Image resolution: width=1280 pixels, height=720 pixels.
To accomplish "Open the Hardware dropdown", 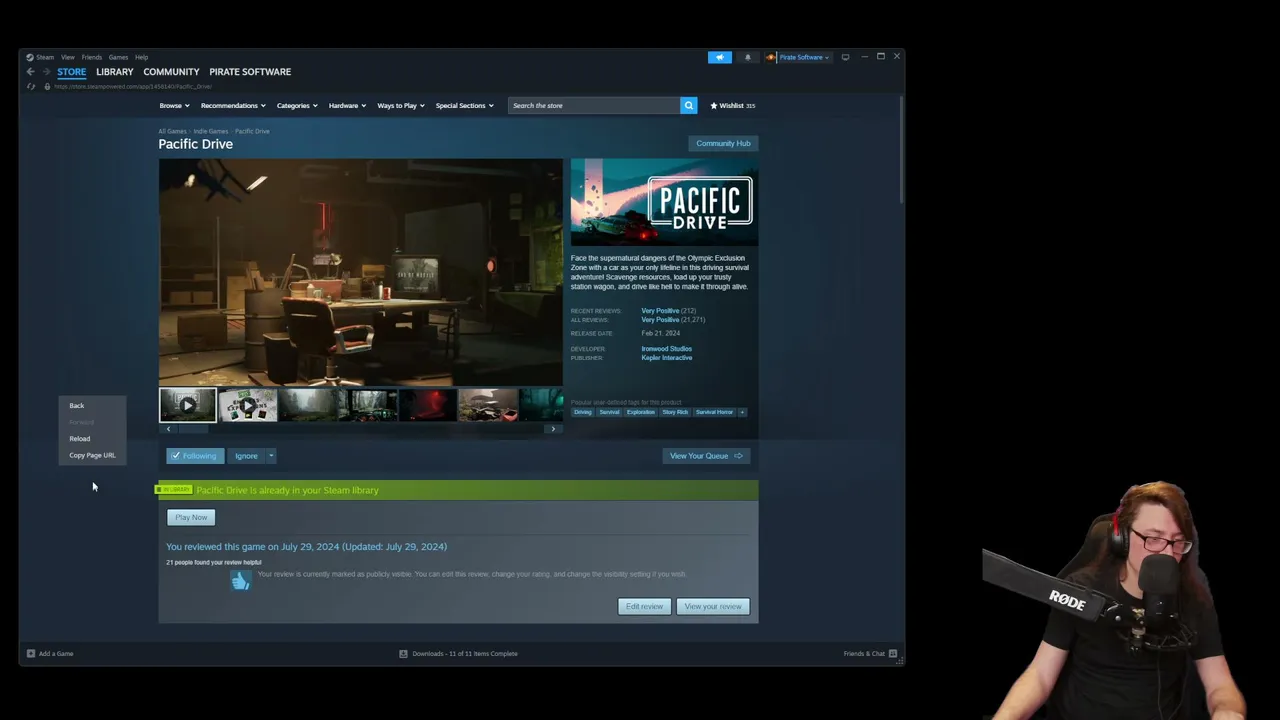I will [x=347, y=105].
